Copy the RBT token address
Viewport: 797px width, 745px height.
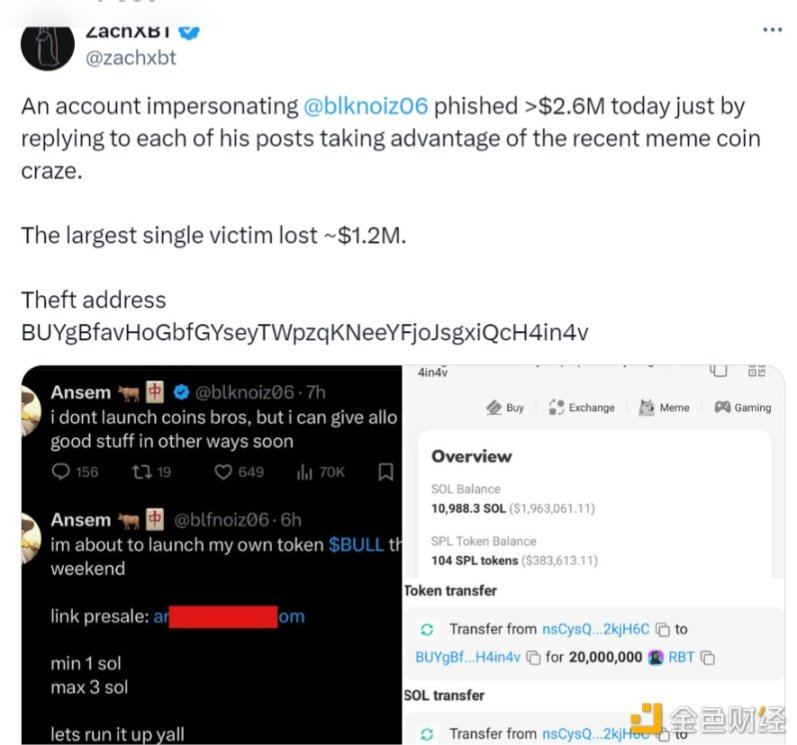click(708, 658)
